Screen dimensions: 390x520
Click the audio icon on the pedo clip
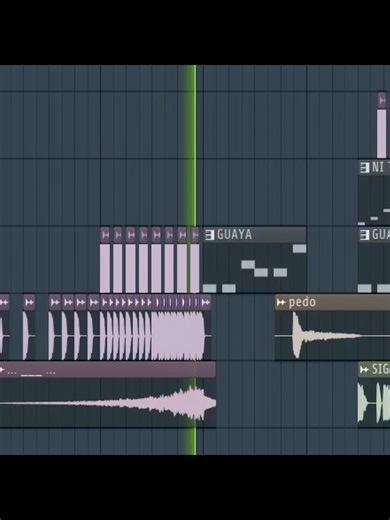click(x=281, y=302)
